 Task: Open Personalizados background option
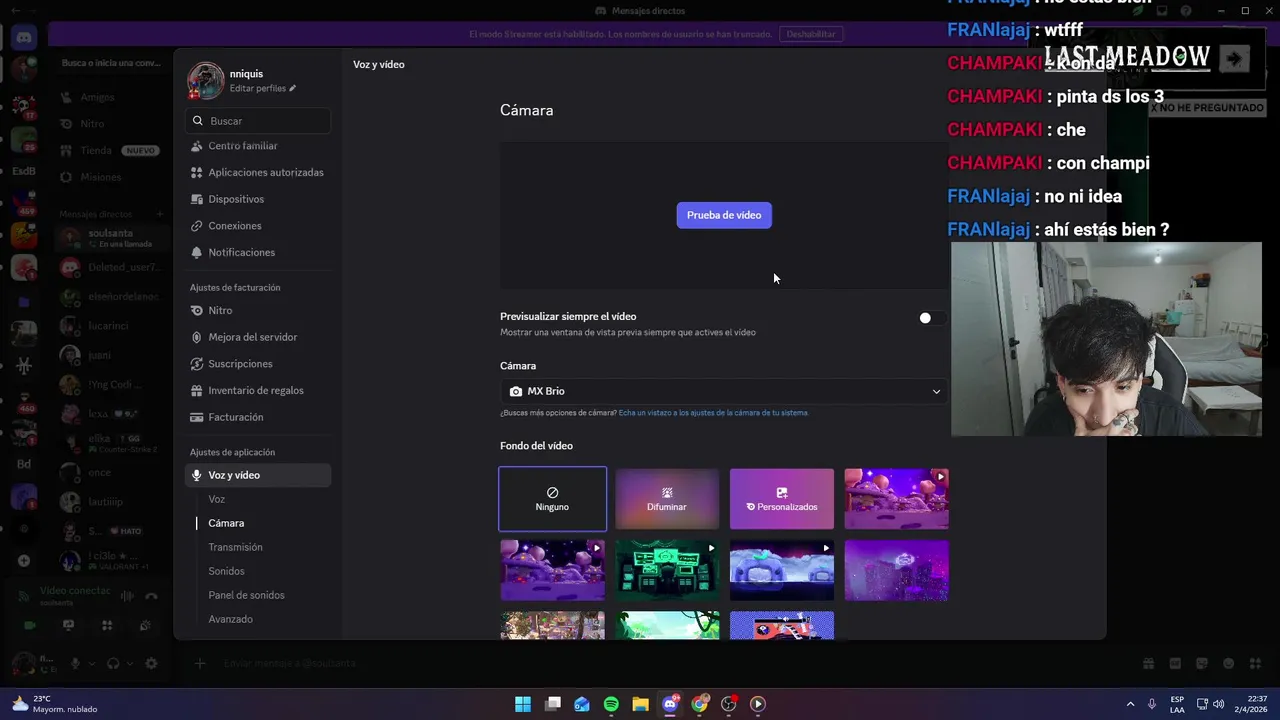pos(782,499)
